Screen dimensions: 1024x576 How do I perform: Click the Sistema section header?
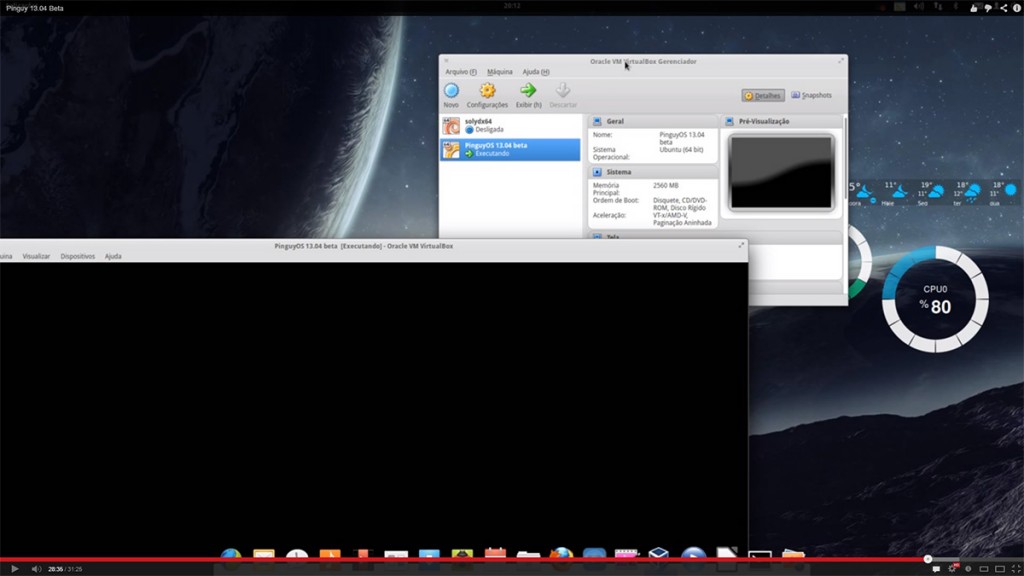click(x=619, y=172)
